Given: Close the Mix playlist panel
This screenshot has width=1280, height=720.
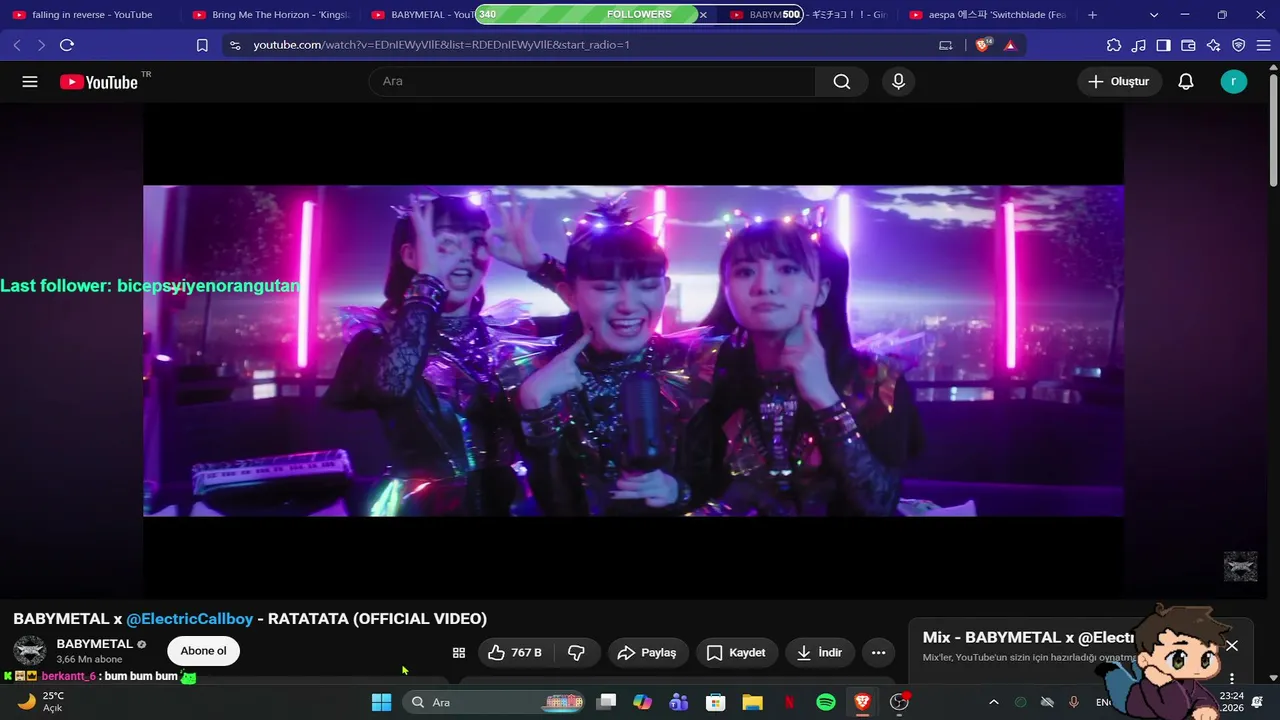Looking at the screenshot, I should click(1232, 646).
